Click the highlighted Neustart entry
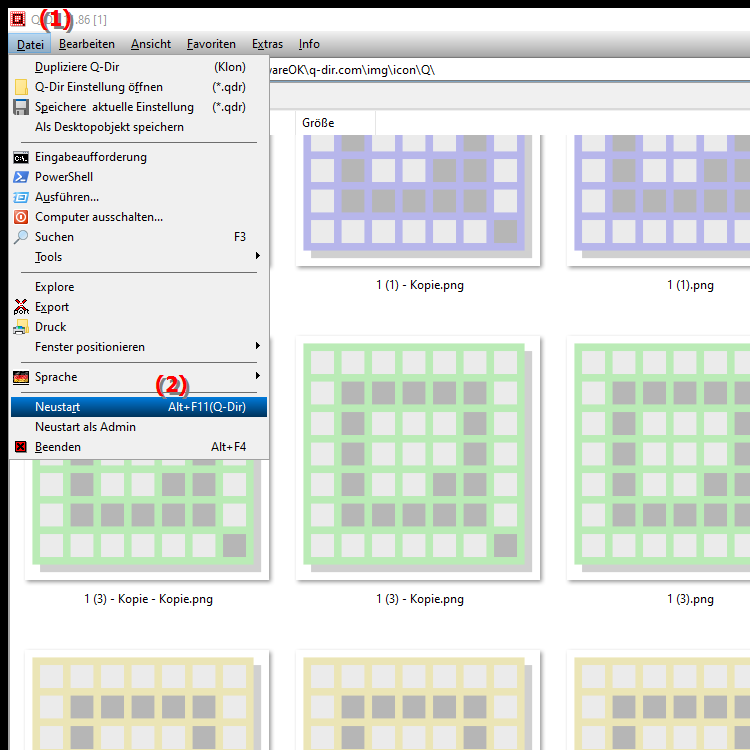This screenshot has height=750, width=750. coord(139,407)
